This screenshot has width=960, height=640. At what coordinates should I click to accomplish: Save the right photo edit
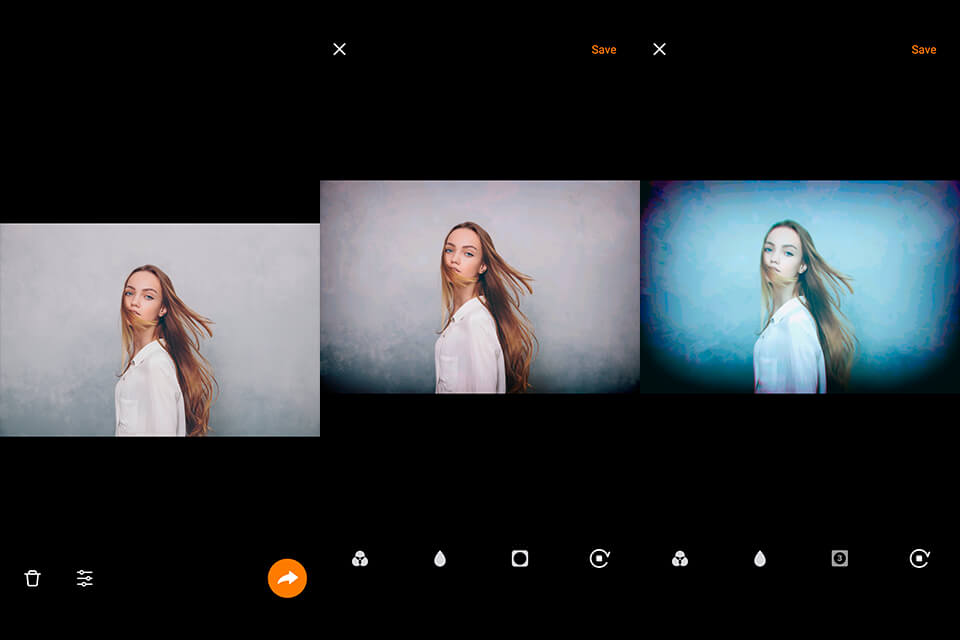[923, 49]
